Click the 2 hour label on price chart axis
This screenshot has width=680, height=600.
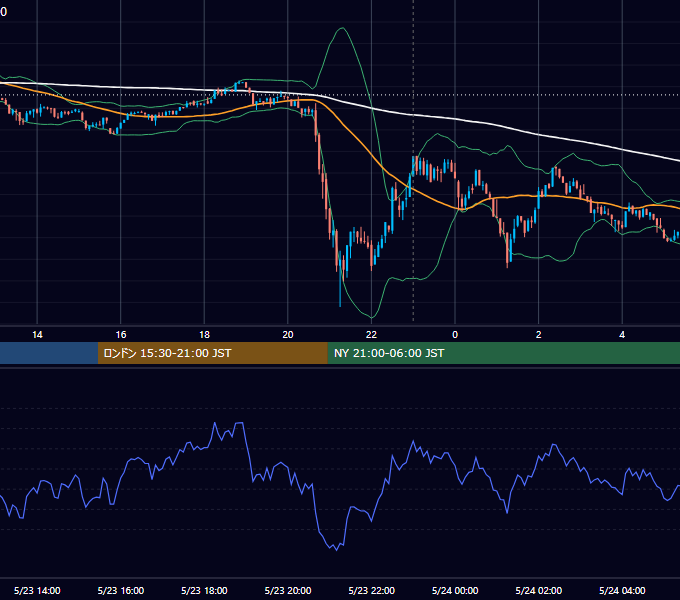[x=539, y=335]
